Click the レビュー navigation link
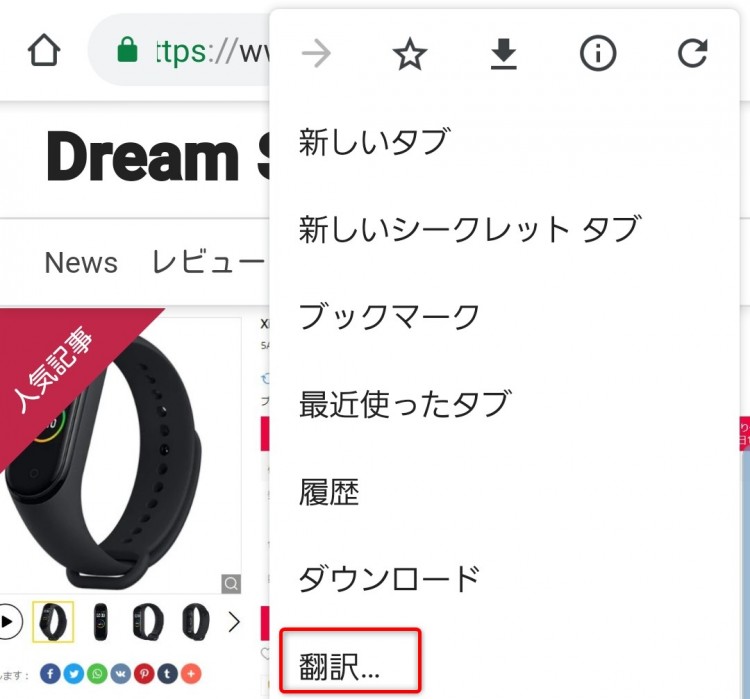Screen dimensions: 750x699 (x=208, y=262)
